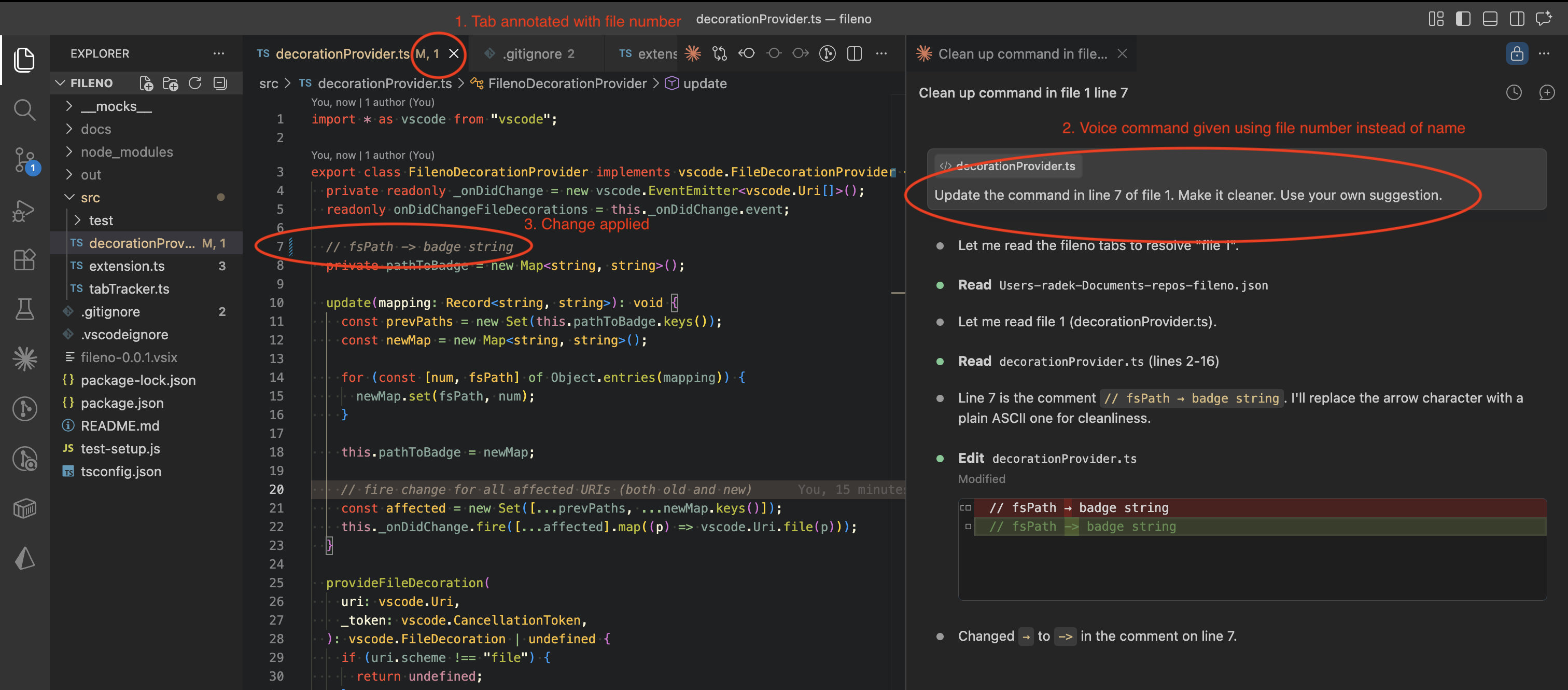Click the update symbol in the breadcrumb

[704, 84]
